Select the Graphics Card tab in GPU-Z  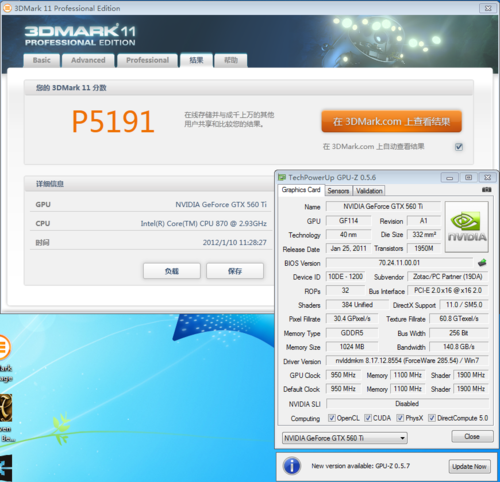[301, 190]
